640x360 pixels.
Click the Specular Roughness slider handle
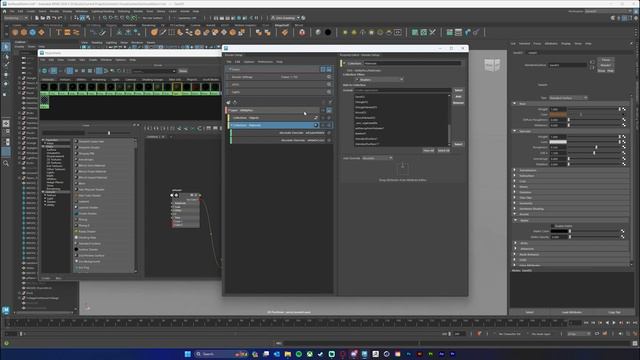[596, 147]
